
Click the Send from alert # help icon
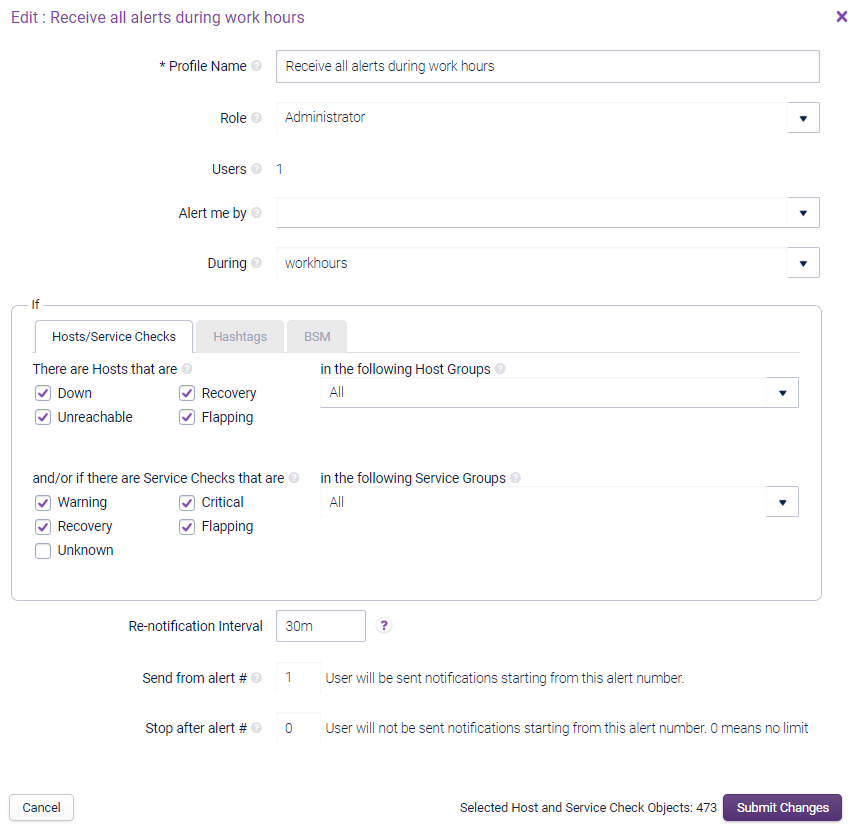[256, 677]
